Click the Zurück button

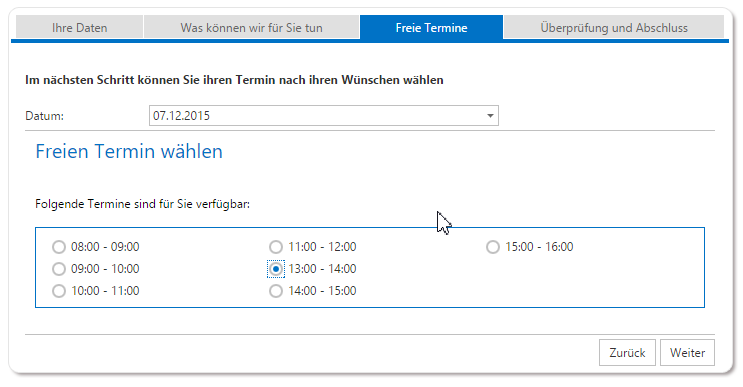[x=627, y=352]
